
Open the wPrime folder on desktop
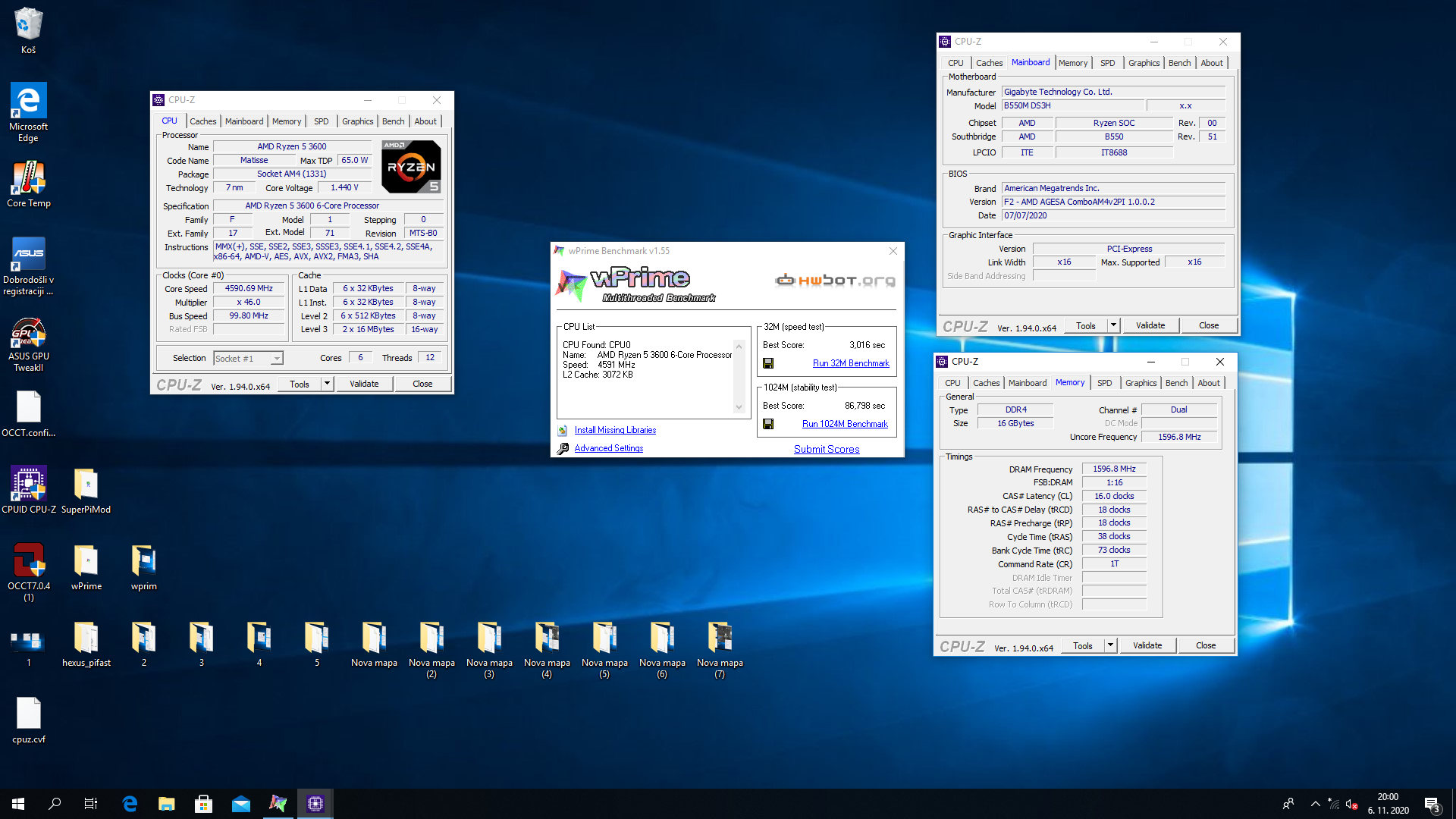coord(86,567)
